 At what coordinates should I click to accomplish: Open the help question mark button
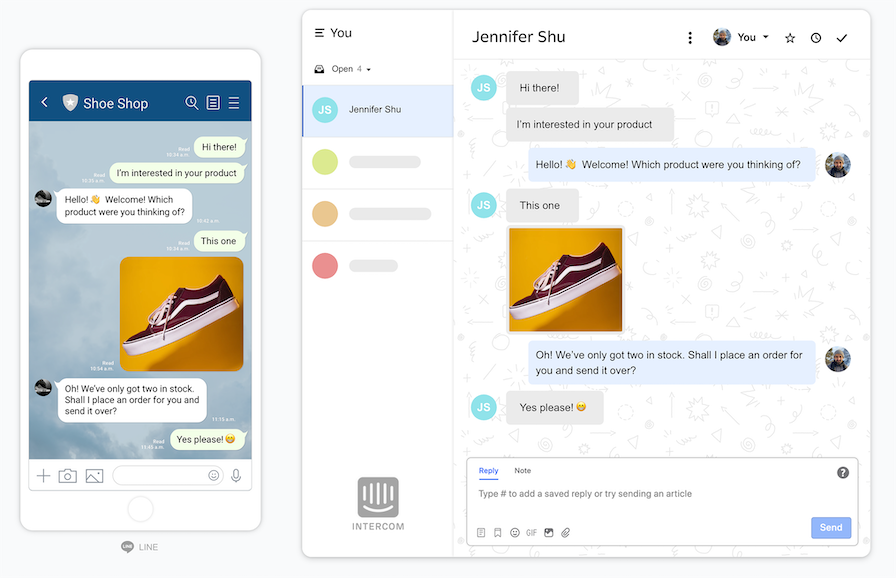pos(843,472)
